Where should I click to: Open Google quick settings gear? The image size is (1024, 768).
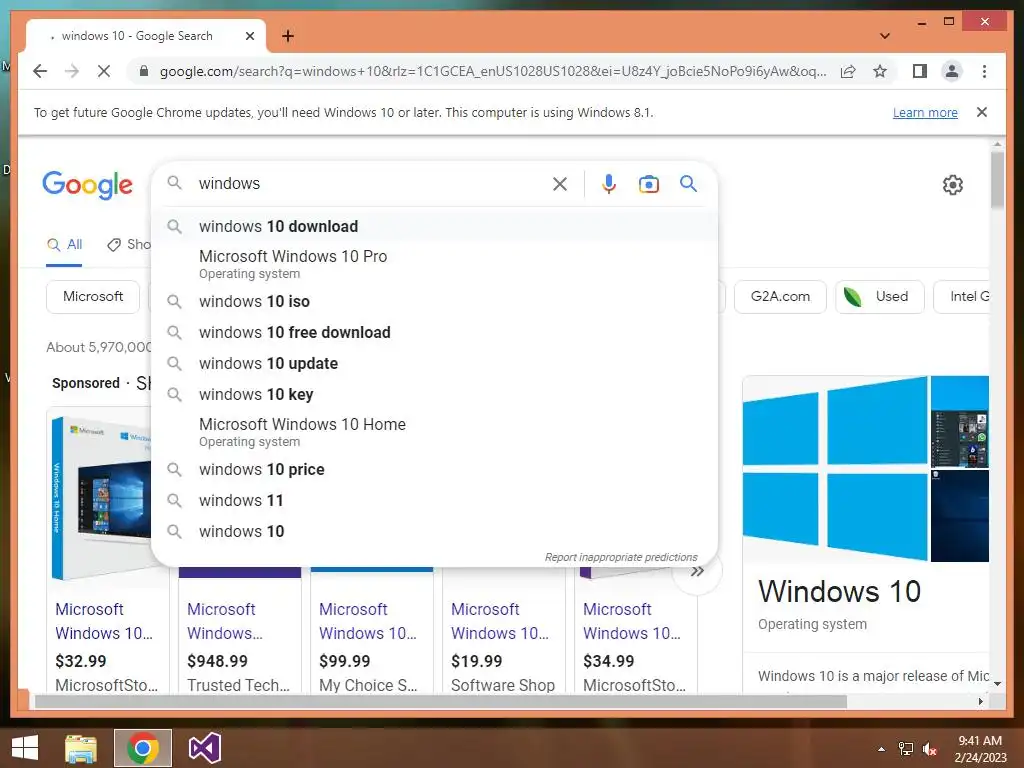[953, 185]
